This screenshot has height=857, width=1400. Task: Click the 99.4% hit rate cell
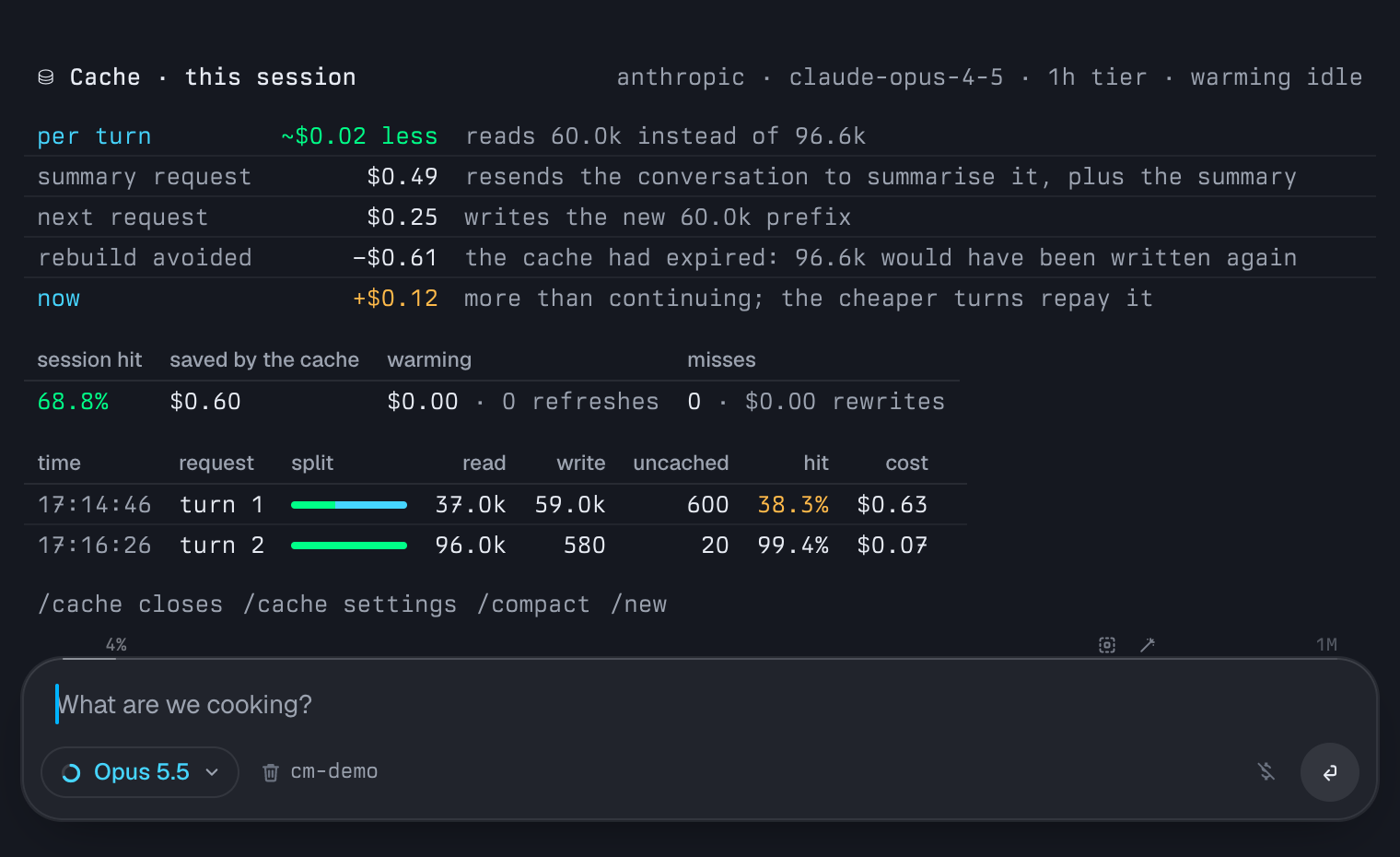(x=793, y=546)
